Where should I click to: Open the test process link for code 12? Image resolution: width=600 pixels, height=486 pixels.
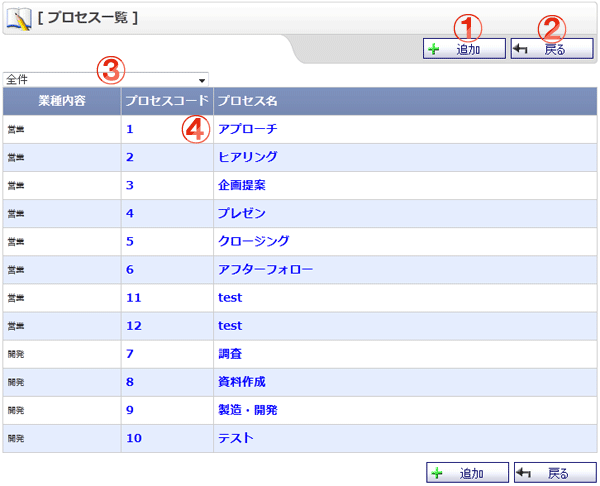tap(230, 326)
